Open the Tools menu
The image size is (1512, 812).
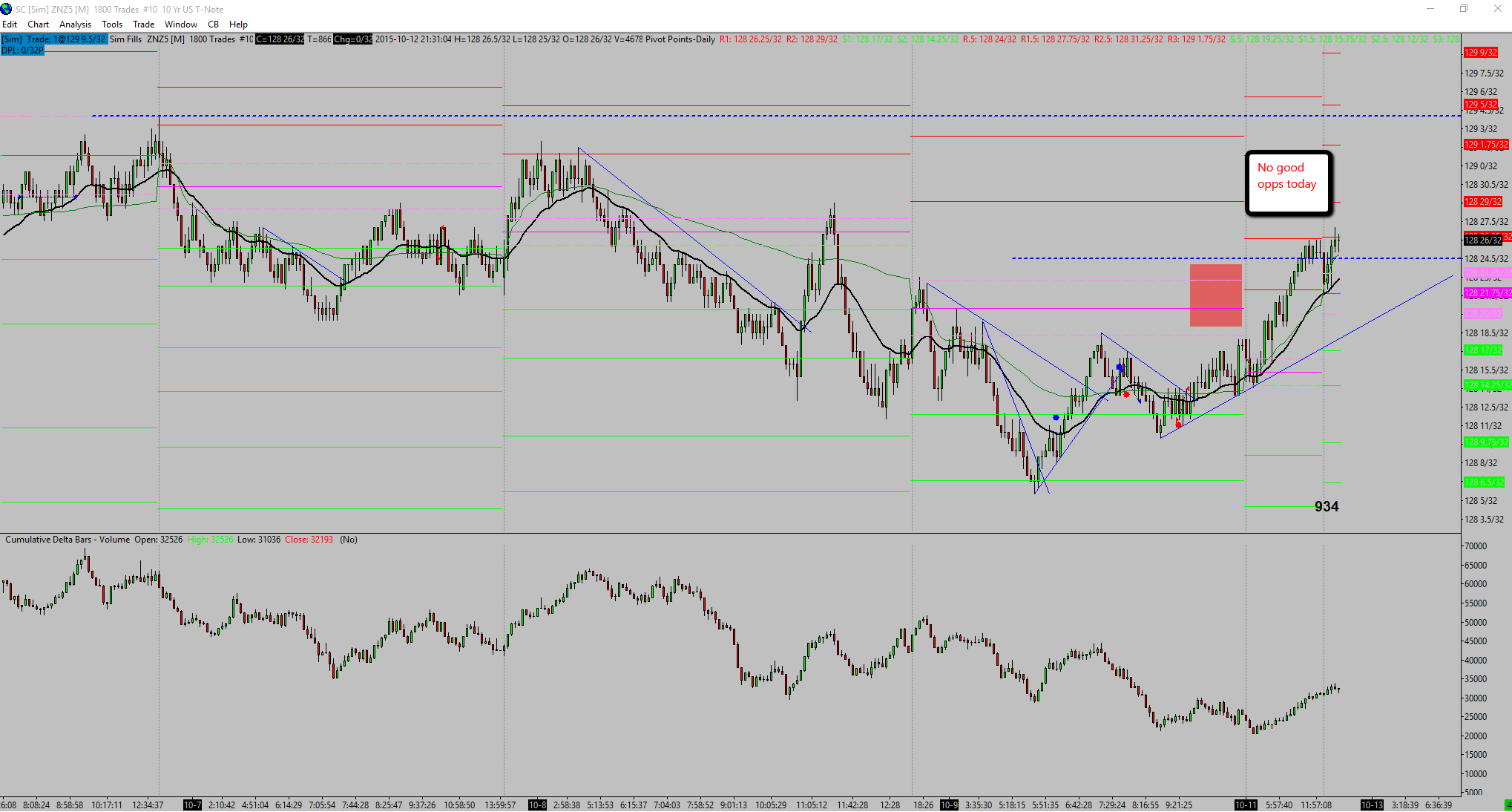[112, 24]
